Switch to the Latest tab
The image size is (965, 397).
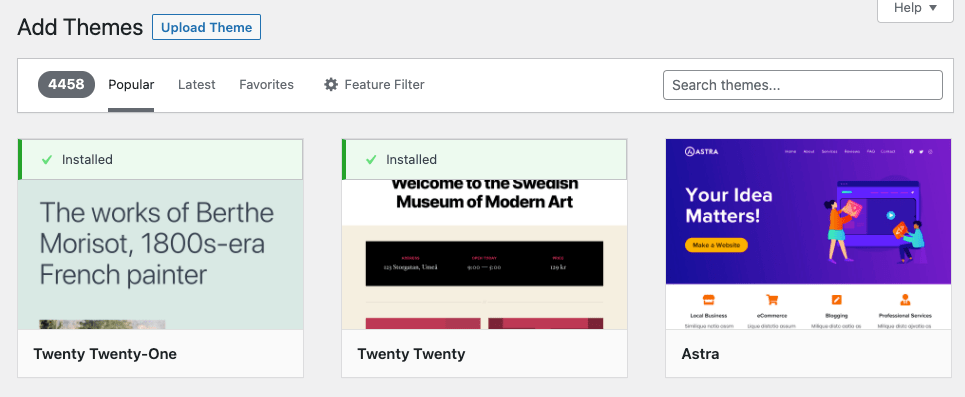pyautogui.click(x=196, y=85)
